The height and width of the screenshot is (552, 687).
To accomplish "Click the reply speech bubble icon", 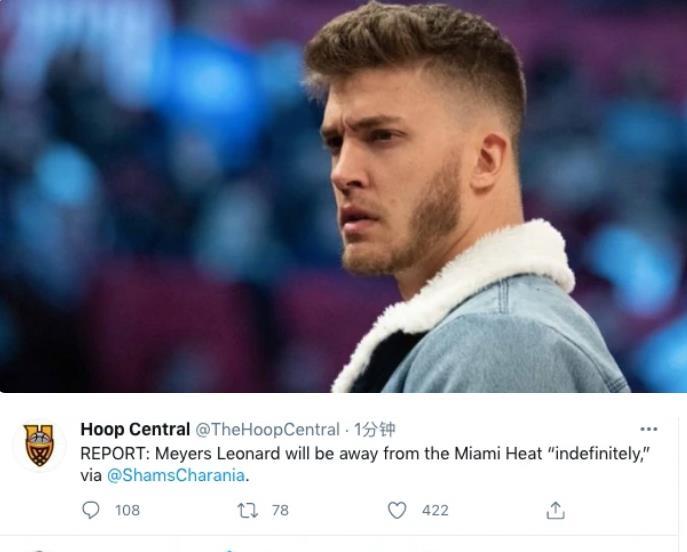I will 91,510.
